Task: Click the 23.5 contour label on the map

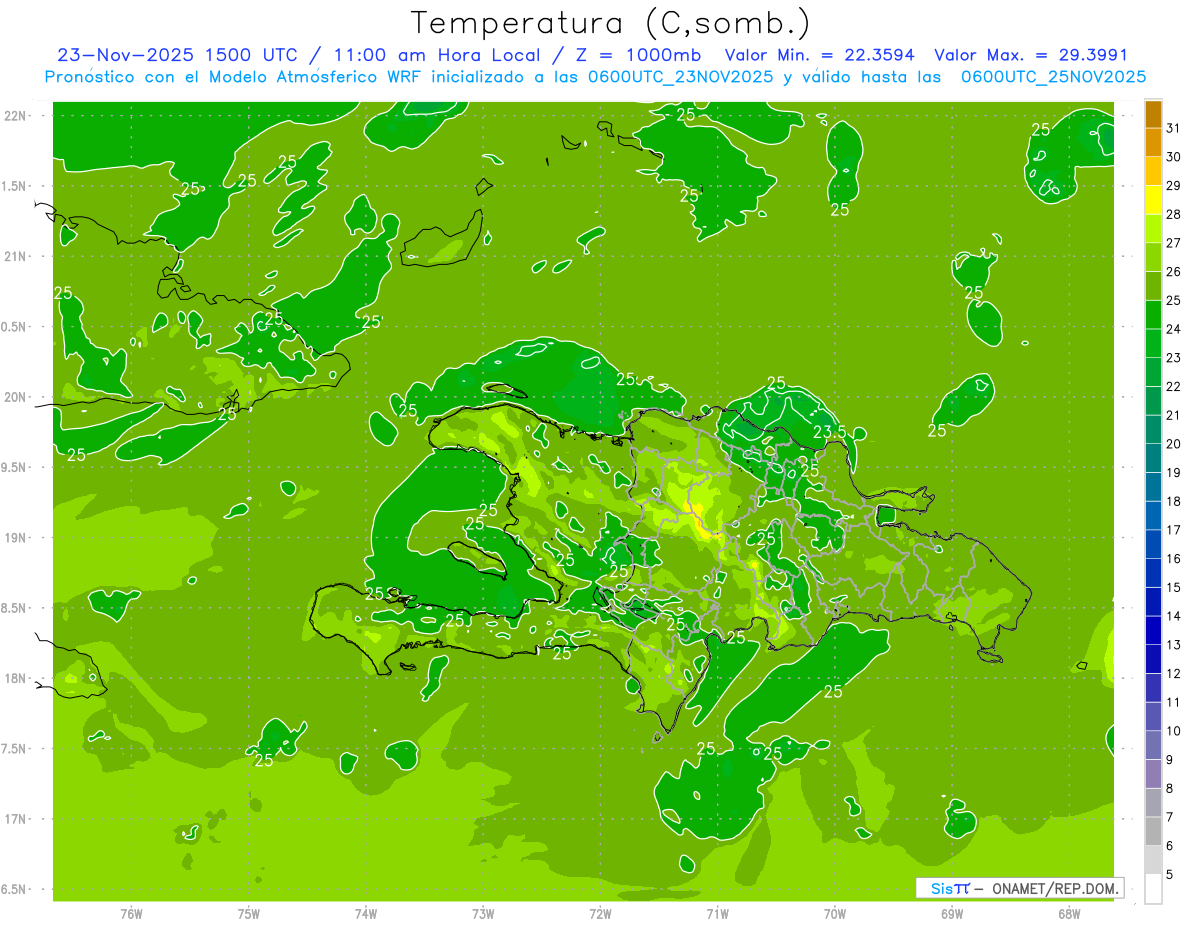Action: pyautogui.click(x=830, y=432)
